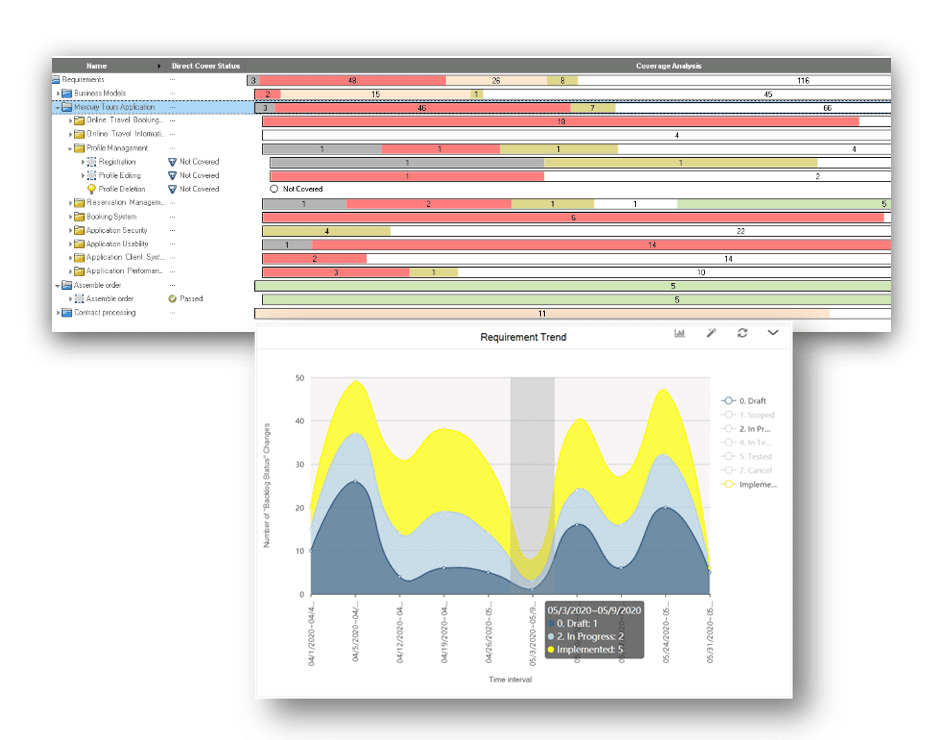
Task: Click the wand settings icon in Requirement Trend
Action: click(x=711, y=333)
